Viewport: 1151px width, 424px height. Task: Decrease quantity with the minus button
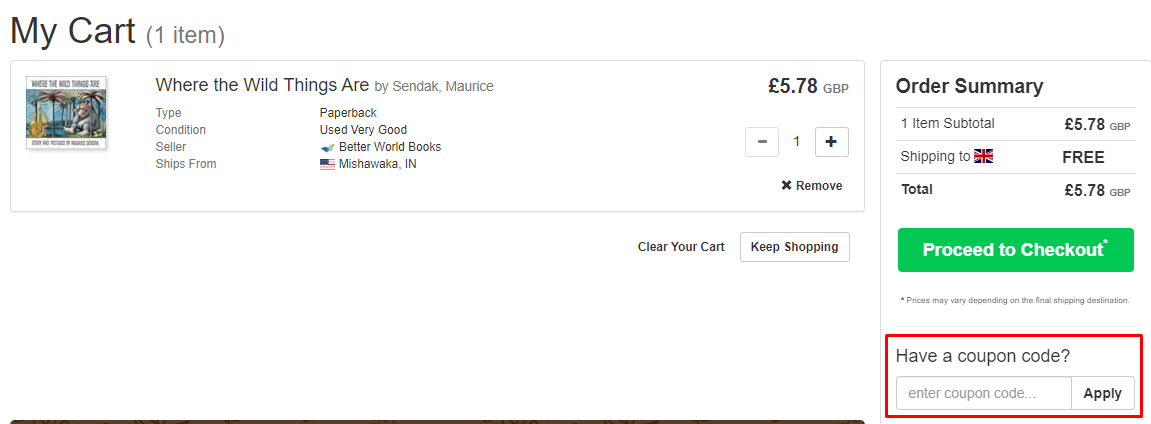pos(762,142)
